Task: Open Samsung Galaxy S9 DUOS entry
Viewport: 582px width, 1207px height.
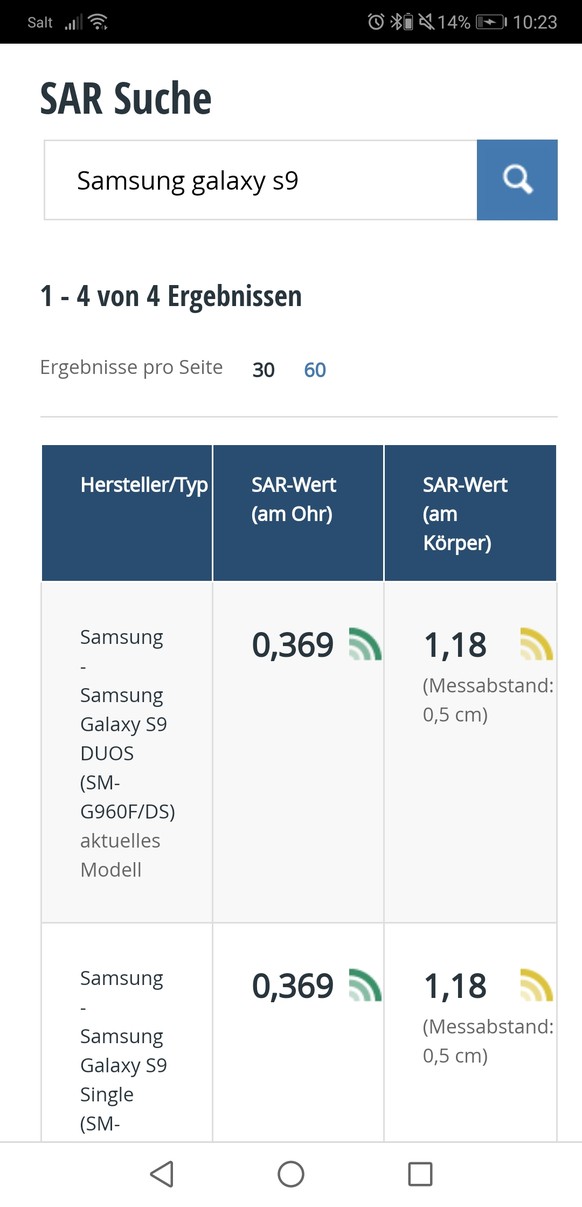Action: coord(128,753)
